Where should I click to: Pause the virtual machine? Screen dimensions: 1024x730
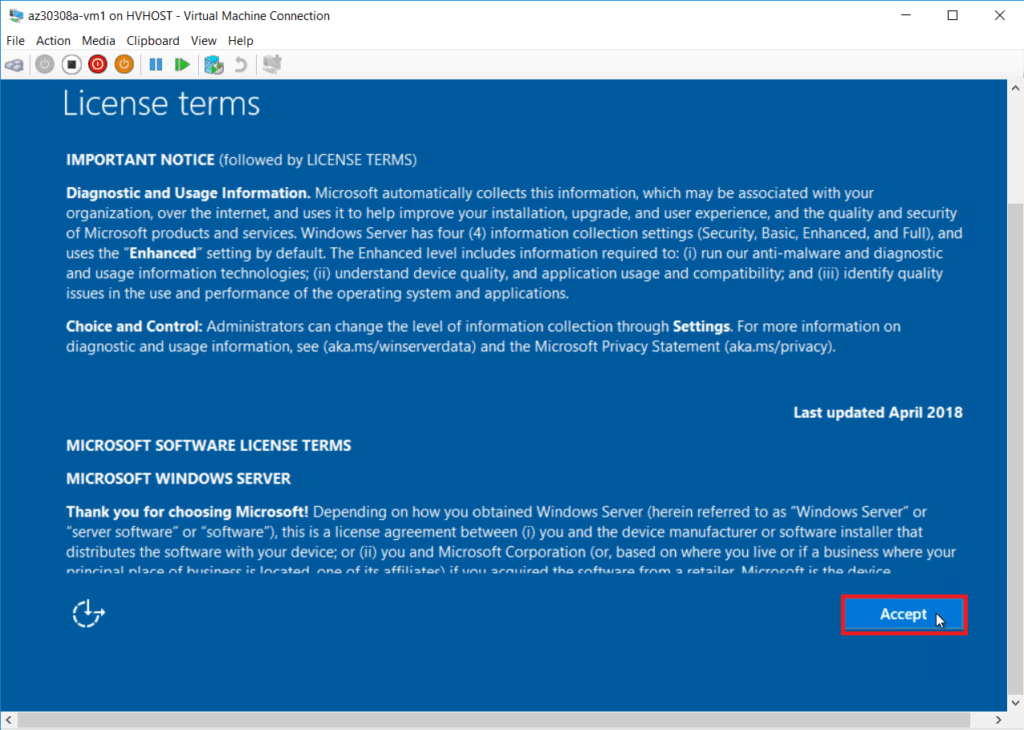point(156,64)
